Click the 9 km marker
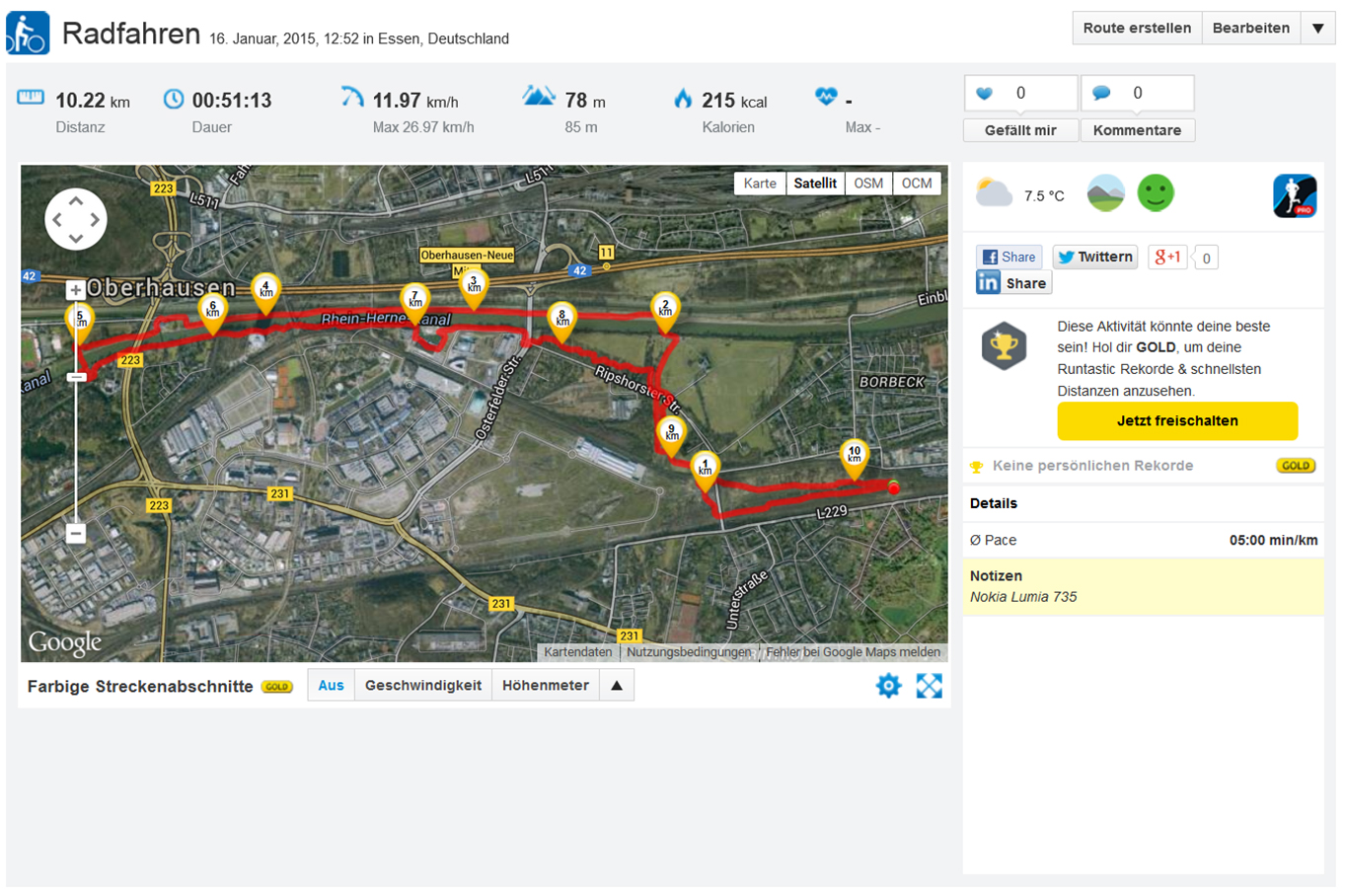 click(x=672, y=438)
